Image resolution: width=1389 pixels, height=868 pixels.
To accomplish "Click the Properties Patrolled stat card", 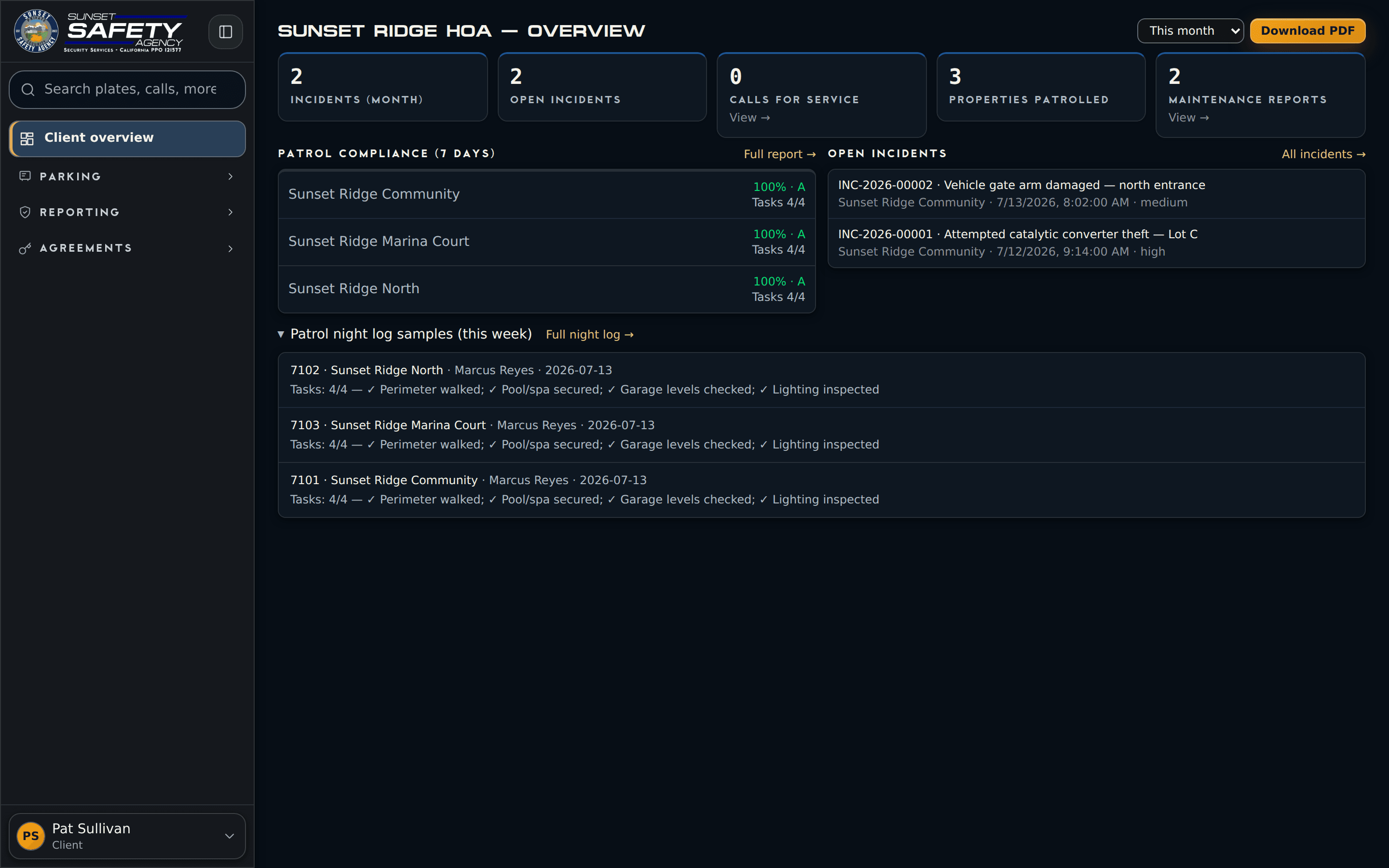I will point(1041,87).
